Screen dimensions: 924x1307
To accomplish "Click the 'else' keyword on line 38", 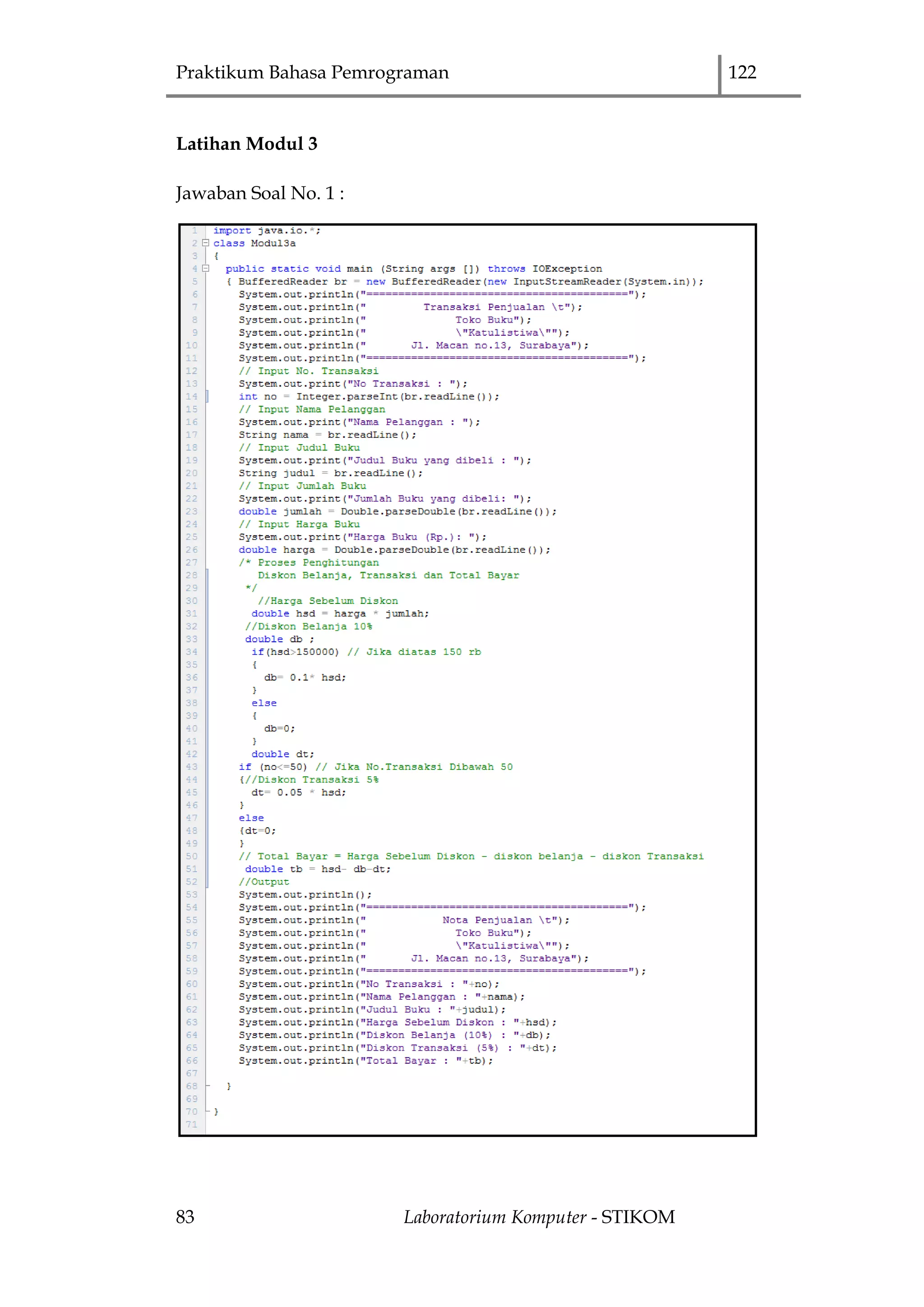I will 264,703.
